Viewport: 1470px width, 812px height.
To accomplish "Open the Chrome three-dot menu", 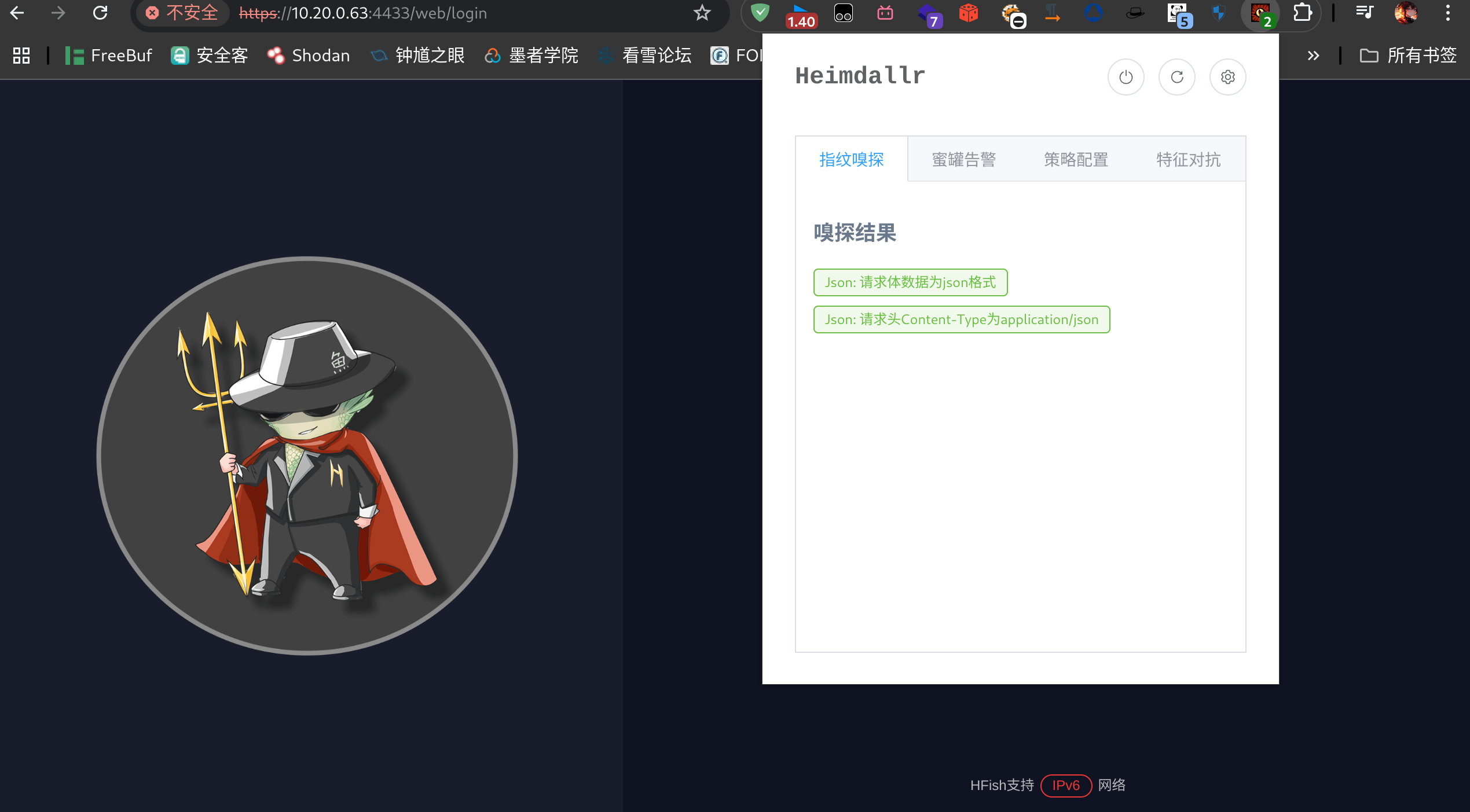I will click(1447, 13).
